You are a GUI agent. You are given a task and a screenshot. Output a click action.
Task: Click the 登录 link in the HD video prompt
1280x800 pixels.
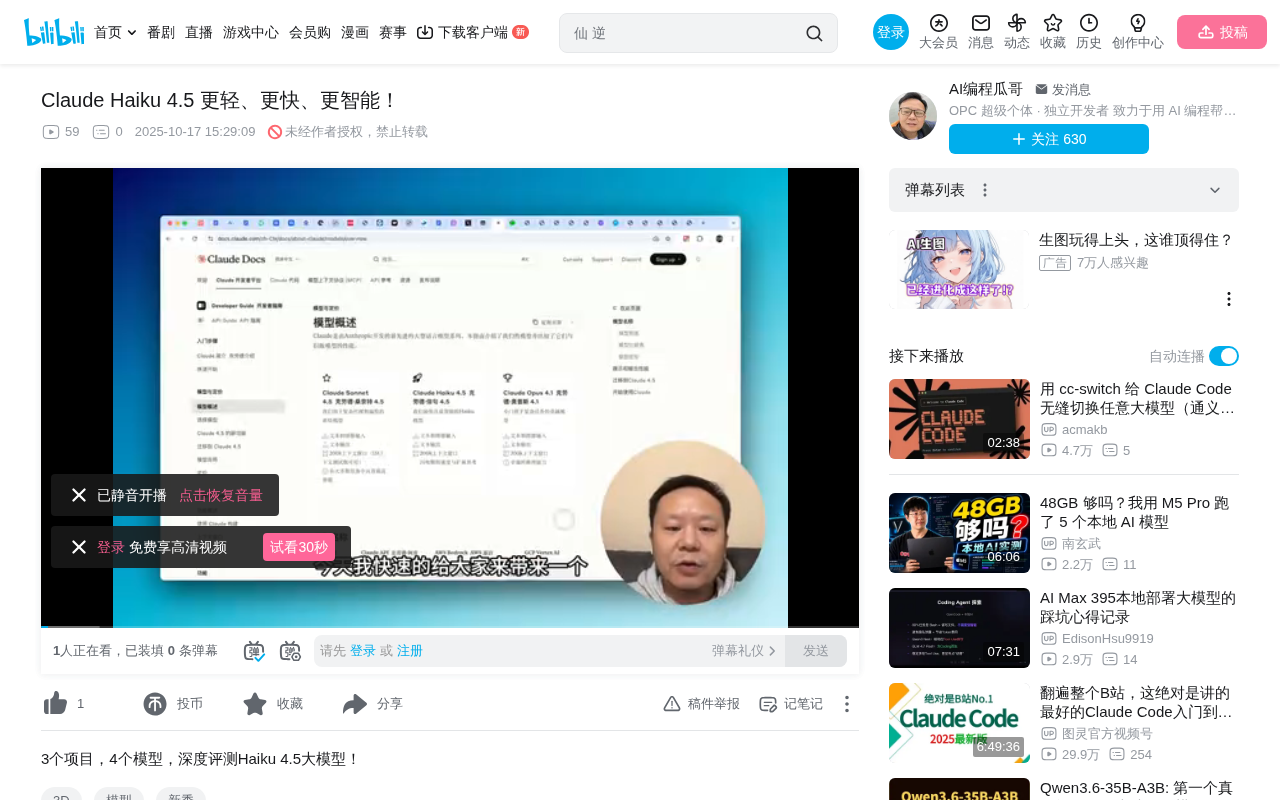(x=111, y=547)
